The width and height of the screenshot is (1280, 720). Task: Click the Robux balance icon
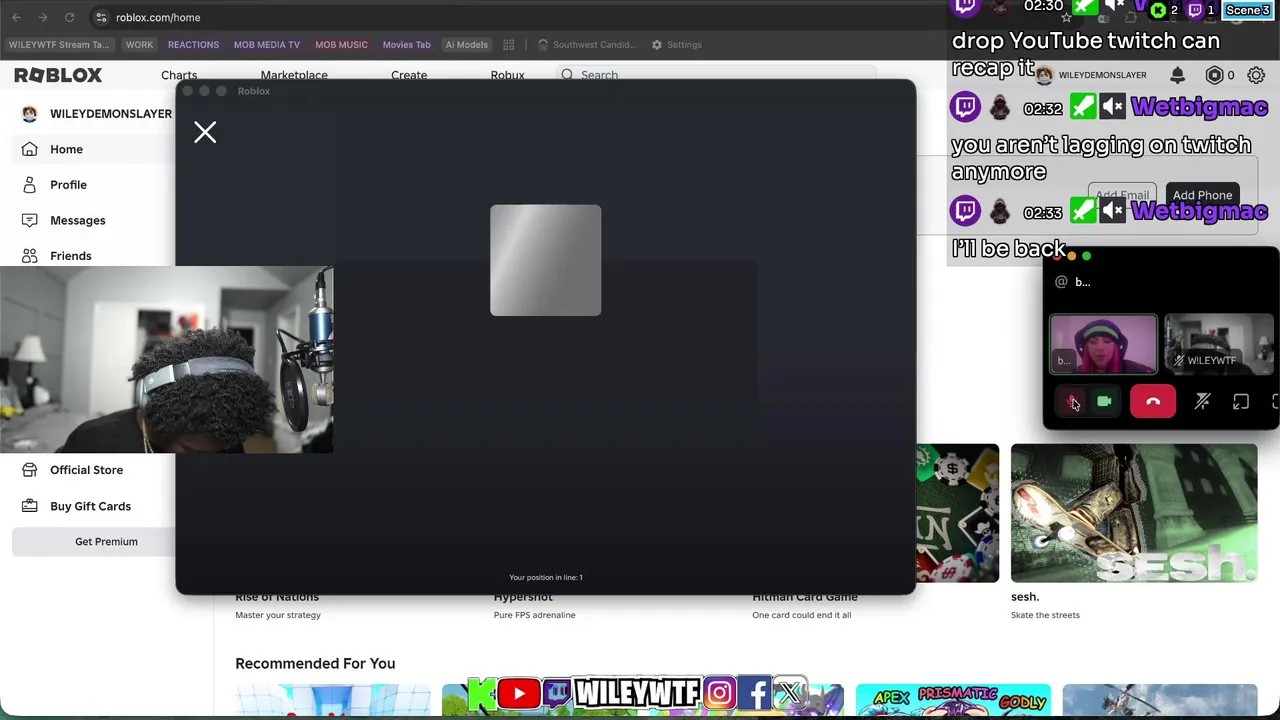pos(1214,75)
